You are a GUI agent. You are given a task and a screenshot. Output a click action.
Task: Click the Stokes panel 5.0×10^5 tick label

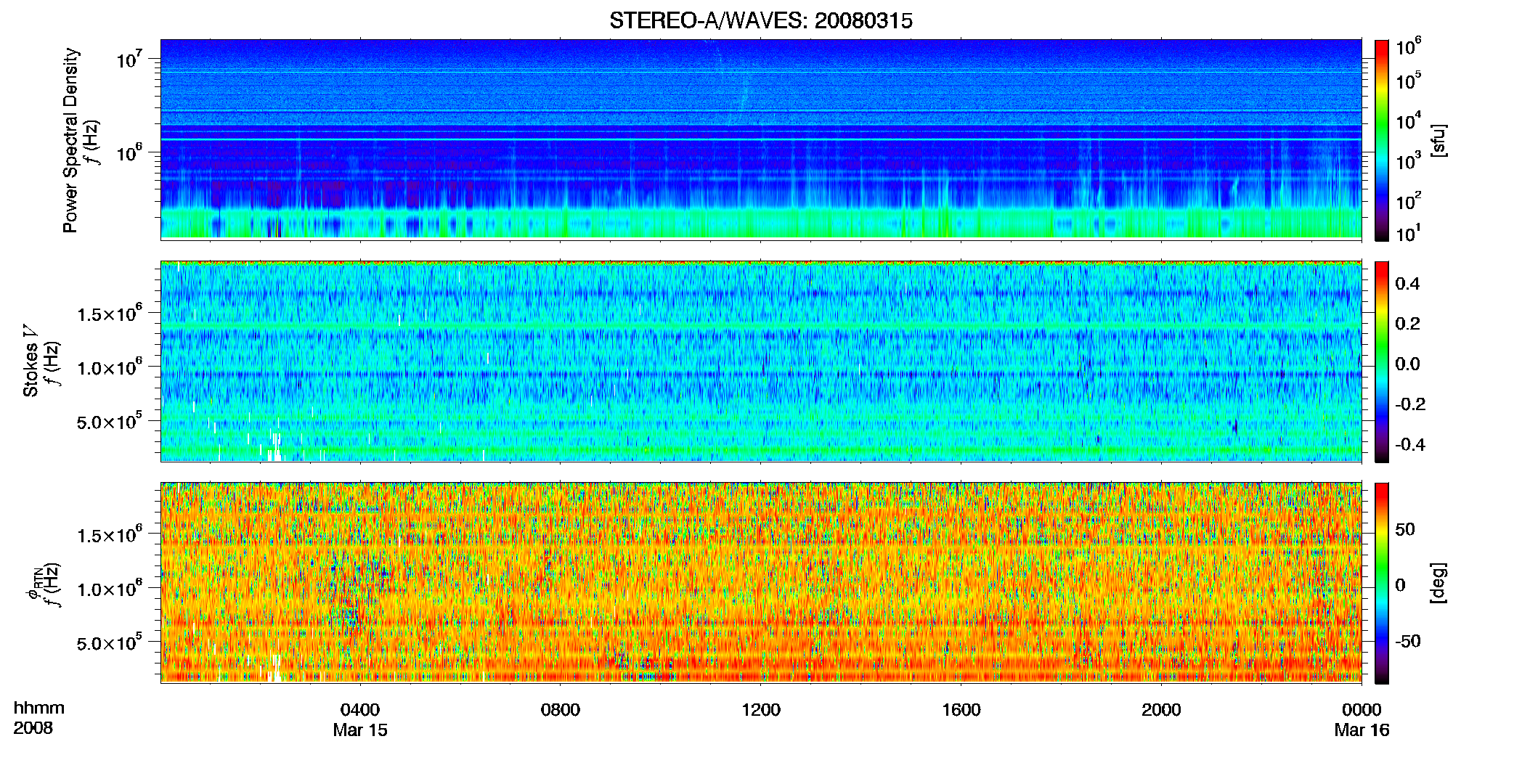coord(110,420)
